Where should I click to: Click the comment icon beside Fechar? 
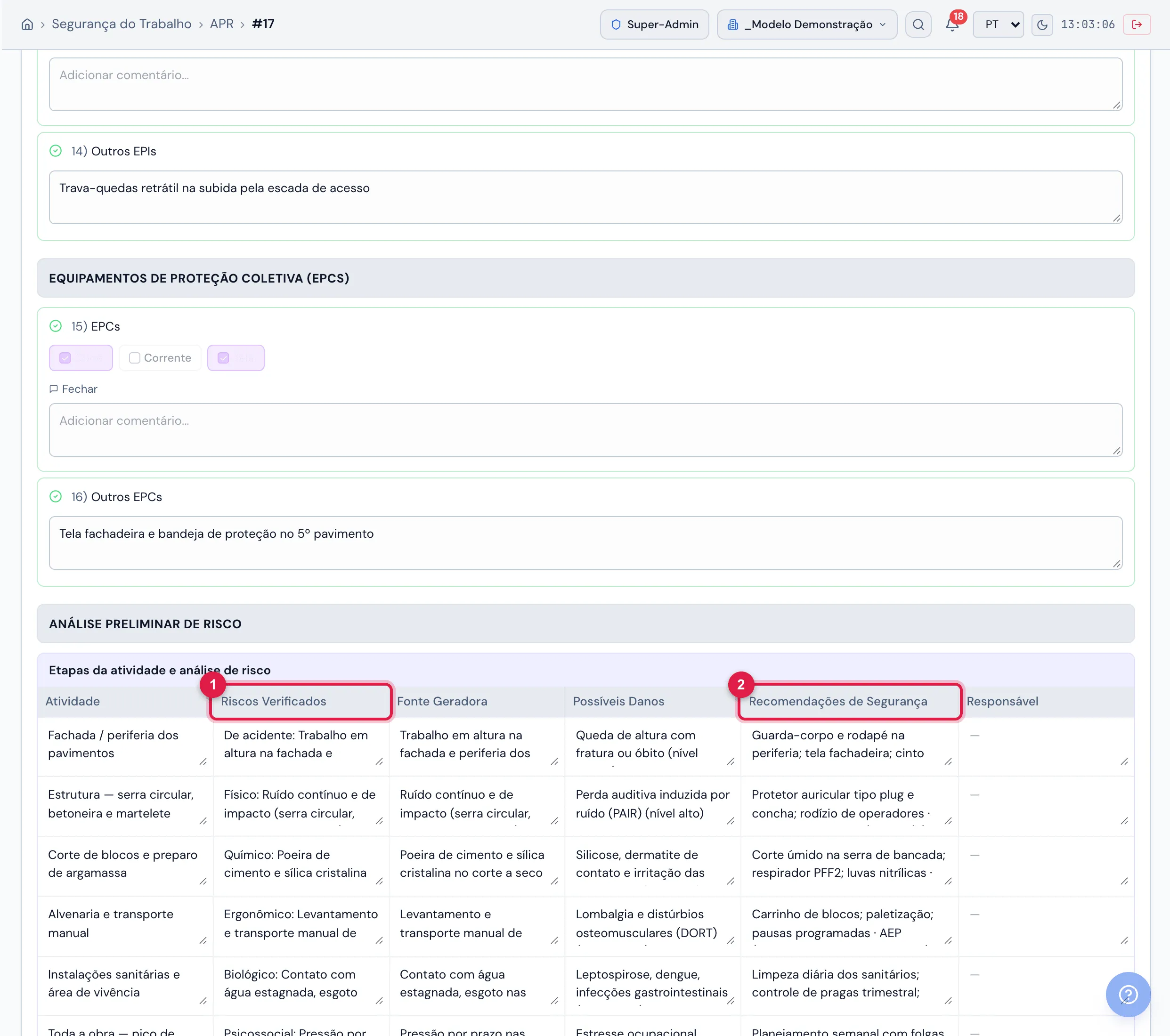click(x=54, y=389)
